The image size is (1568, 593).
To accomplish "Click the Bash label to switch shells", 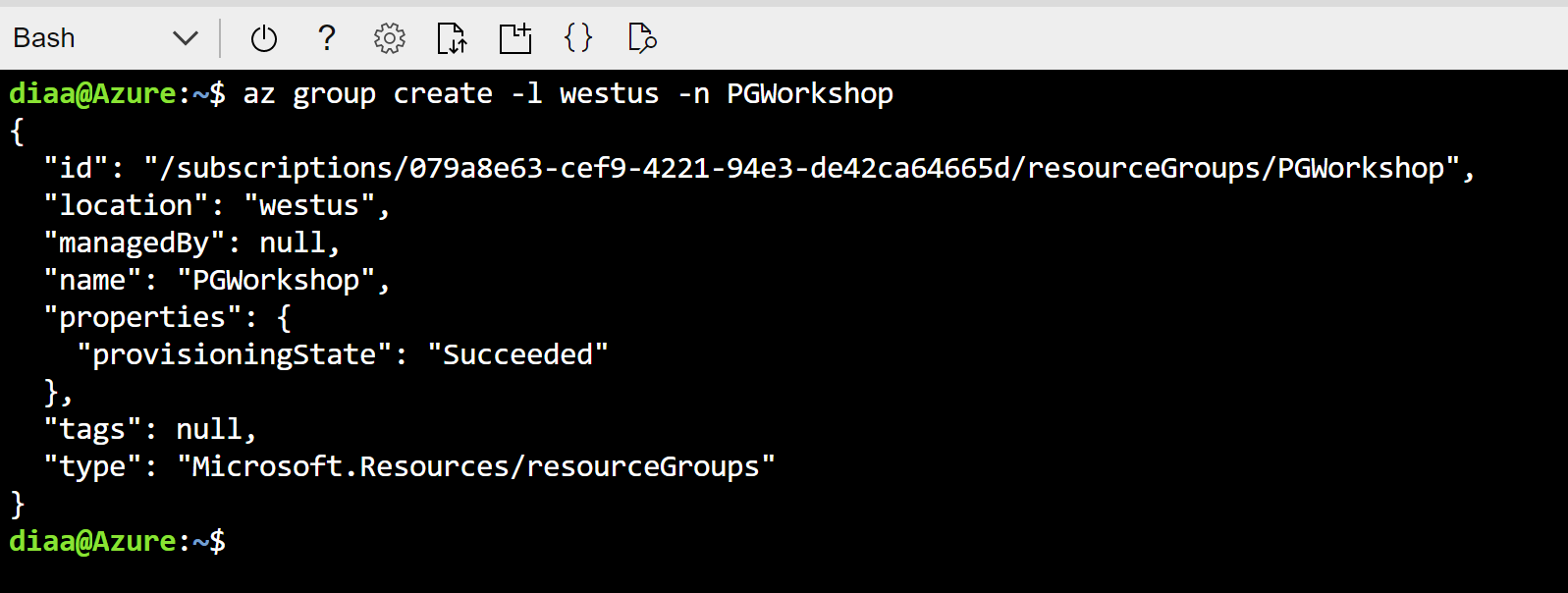I will click(x=43, y=38).
